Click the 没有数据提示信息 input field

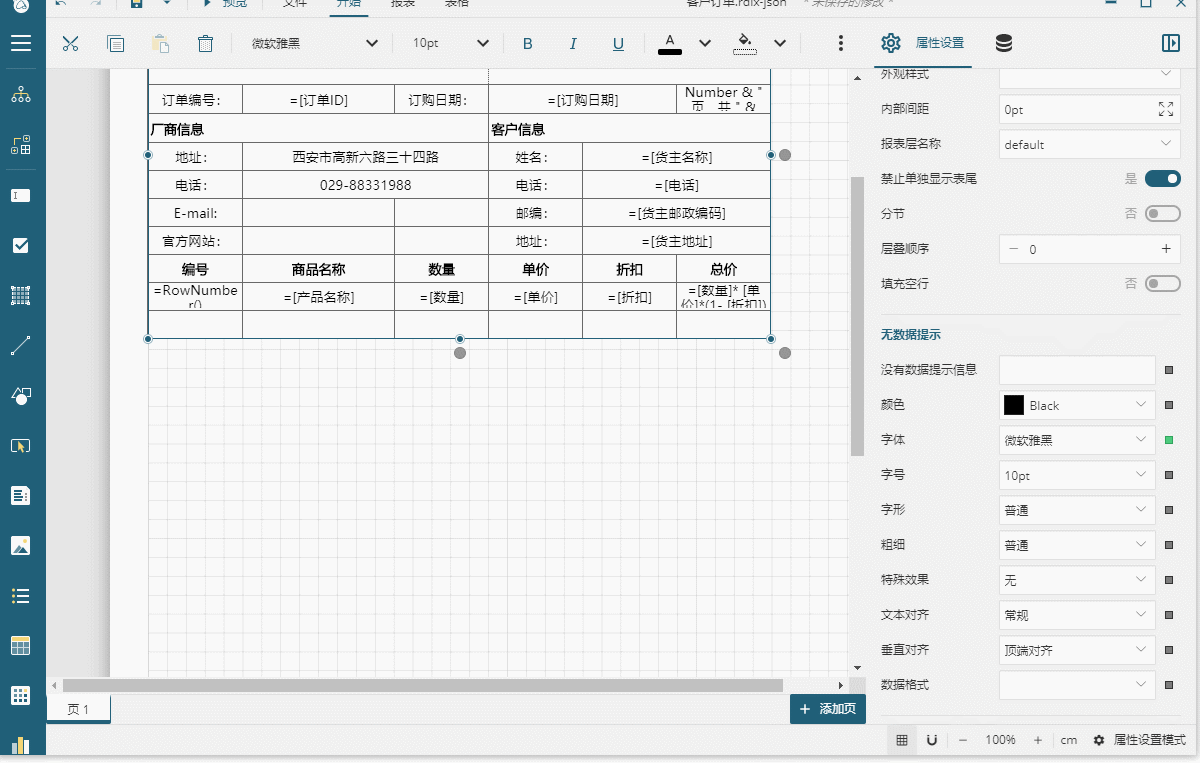pos(1078,370)
